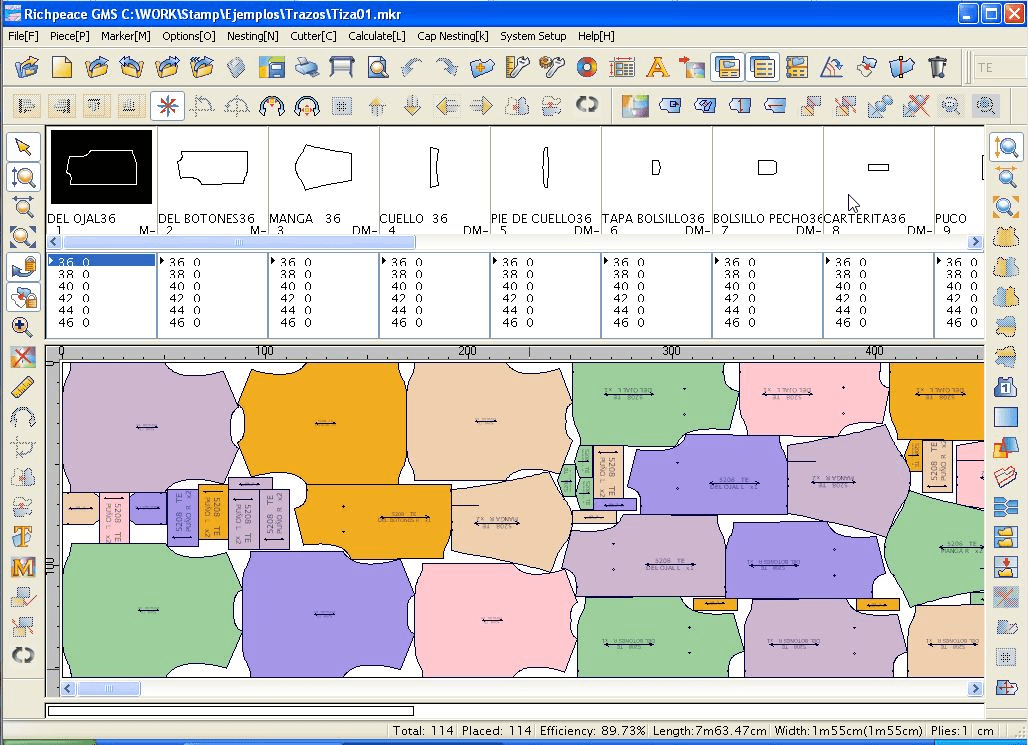
Task: Click the New file blank page icon
Action: coord(62,68)
